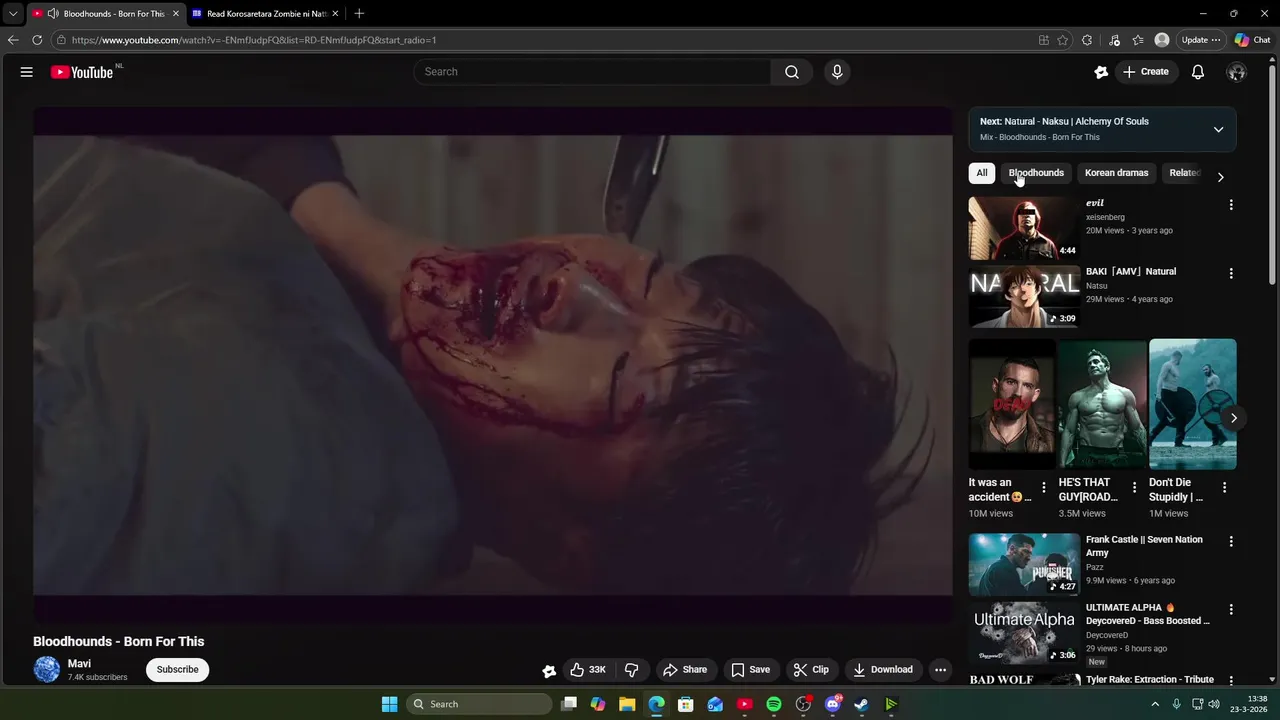The width and height of the screenshot is (1280, 720).
Task: Open YouTube notifications bell
Action: 1198,72
